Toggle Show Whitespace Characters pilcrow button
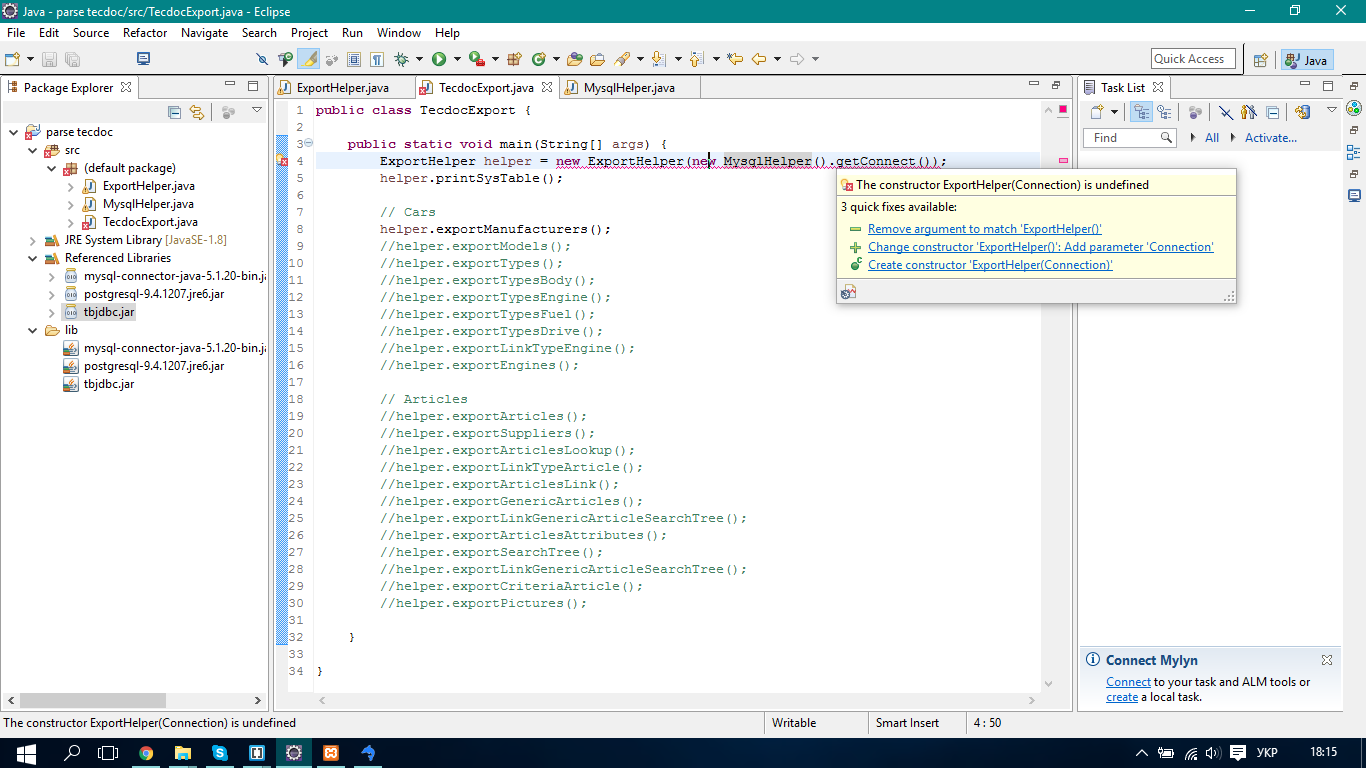Image resolution: width=1366 pixels, height=768 pixels. (377, 60)
